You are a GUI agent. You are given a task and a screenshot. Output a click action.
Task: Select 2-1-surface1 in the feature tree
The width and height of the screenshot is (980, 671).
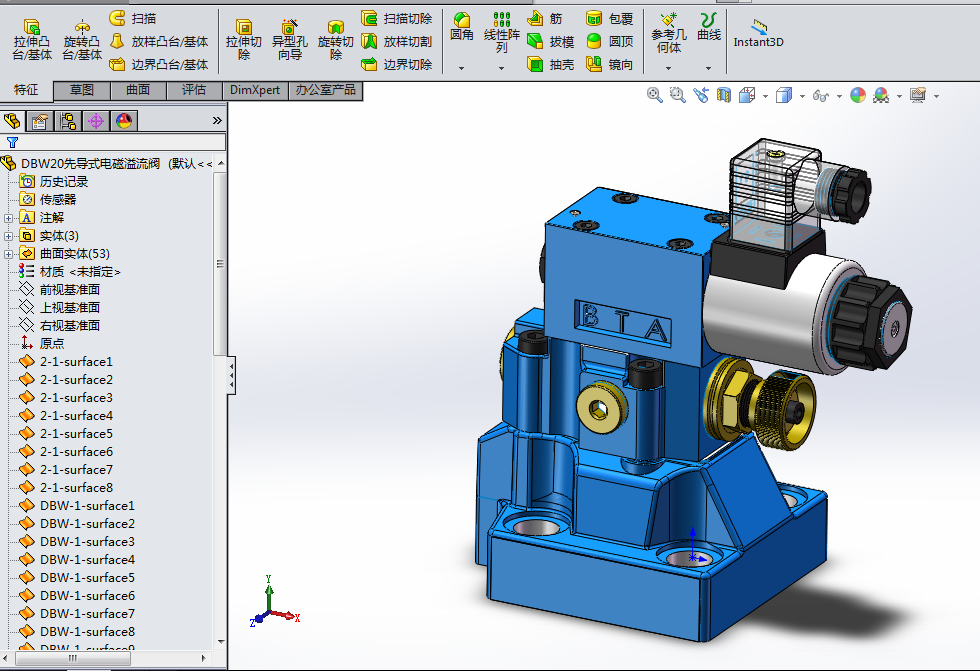point(76,362)
